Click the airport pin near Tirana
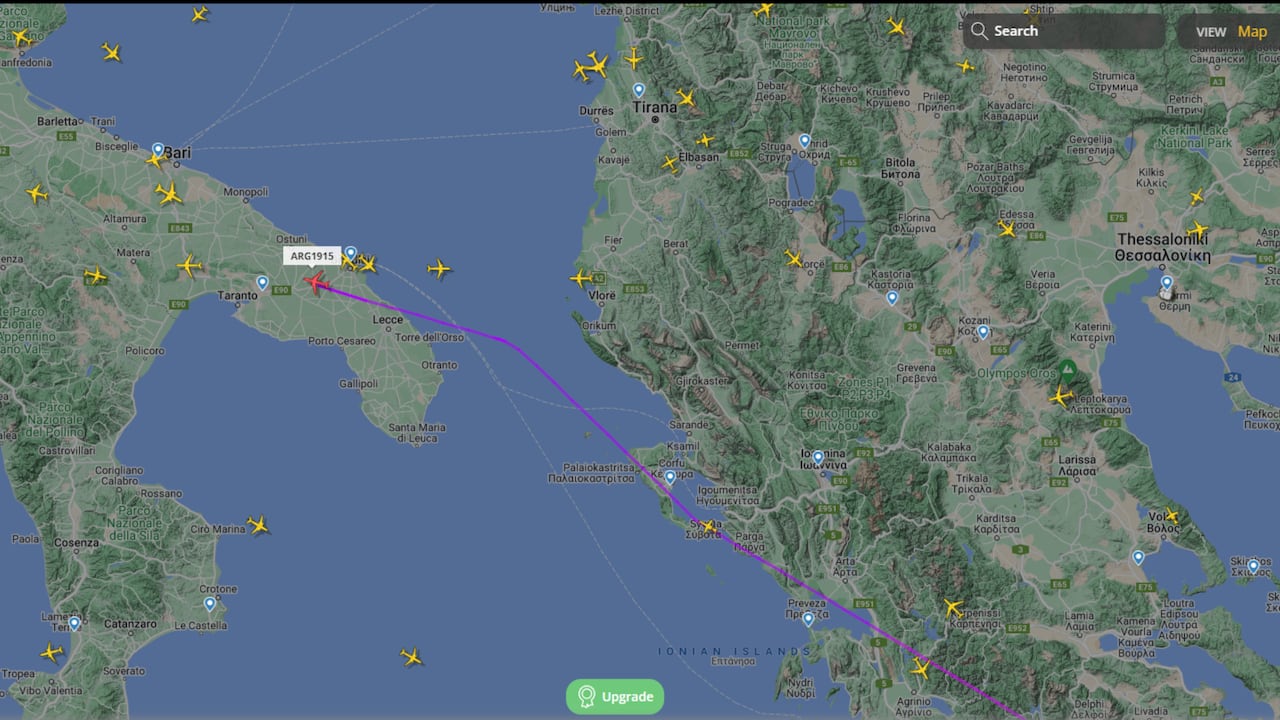1280x720 pixels. (639, 90)
